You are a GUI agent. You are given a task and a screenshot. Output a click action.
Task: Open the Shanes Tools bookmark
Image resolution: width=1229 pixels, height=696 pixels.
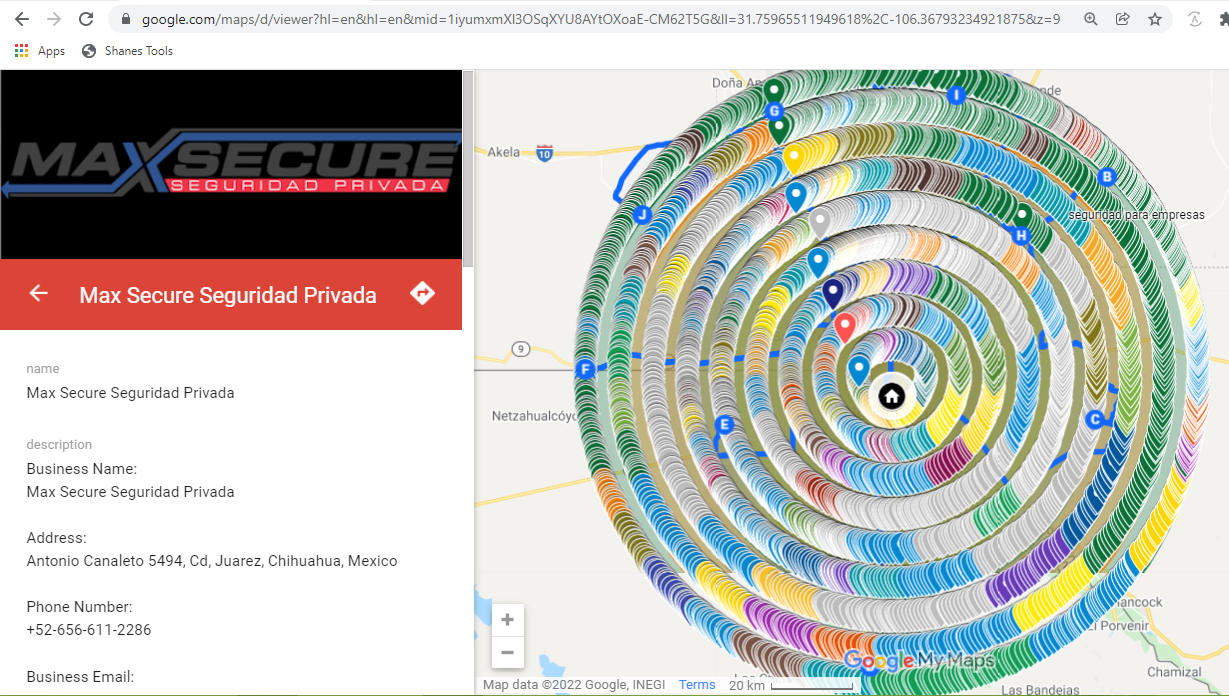point(127,51)
